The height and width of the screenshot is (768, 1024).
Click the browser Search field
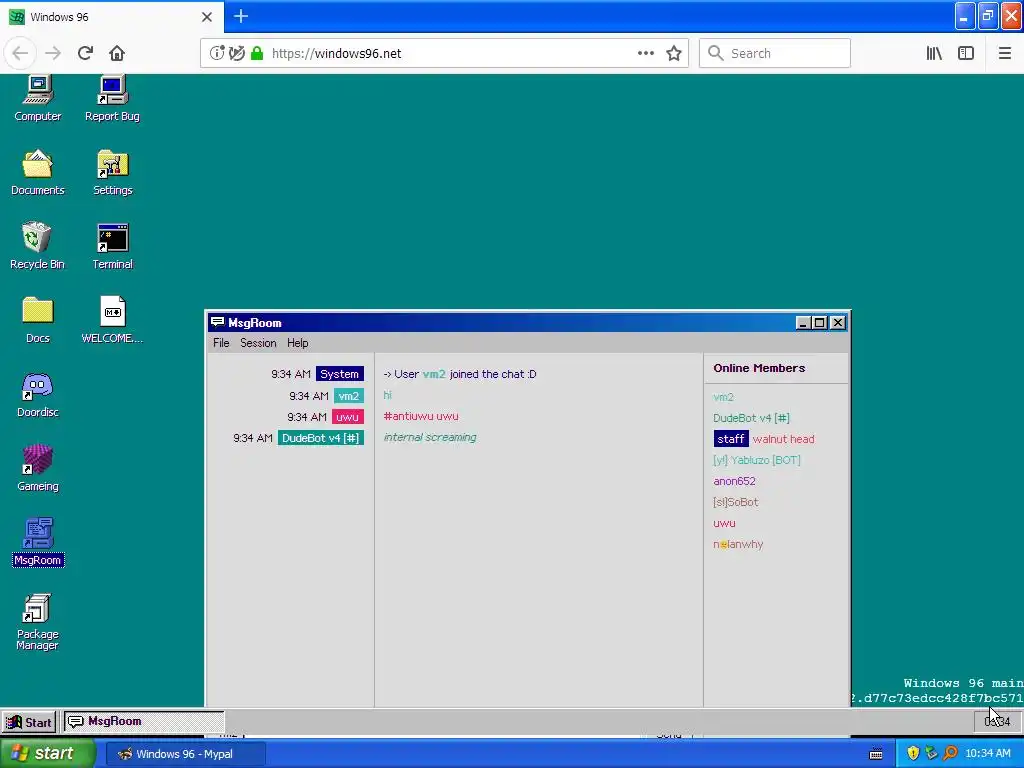(x=775, y=53)
